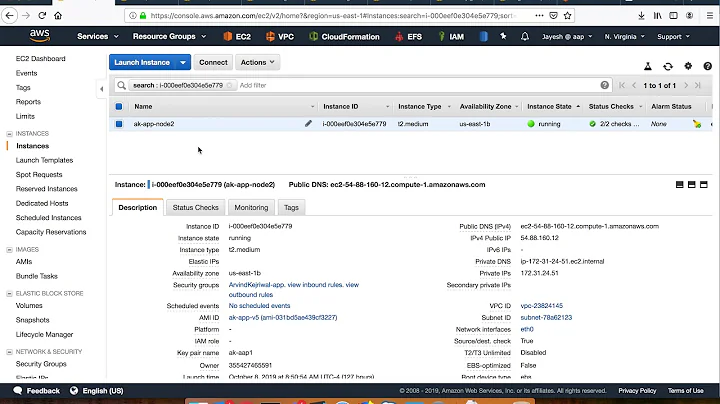Open the Support menu
This screenshot has width=720, height=404.
click(673, 36)
